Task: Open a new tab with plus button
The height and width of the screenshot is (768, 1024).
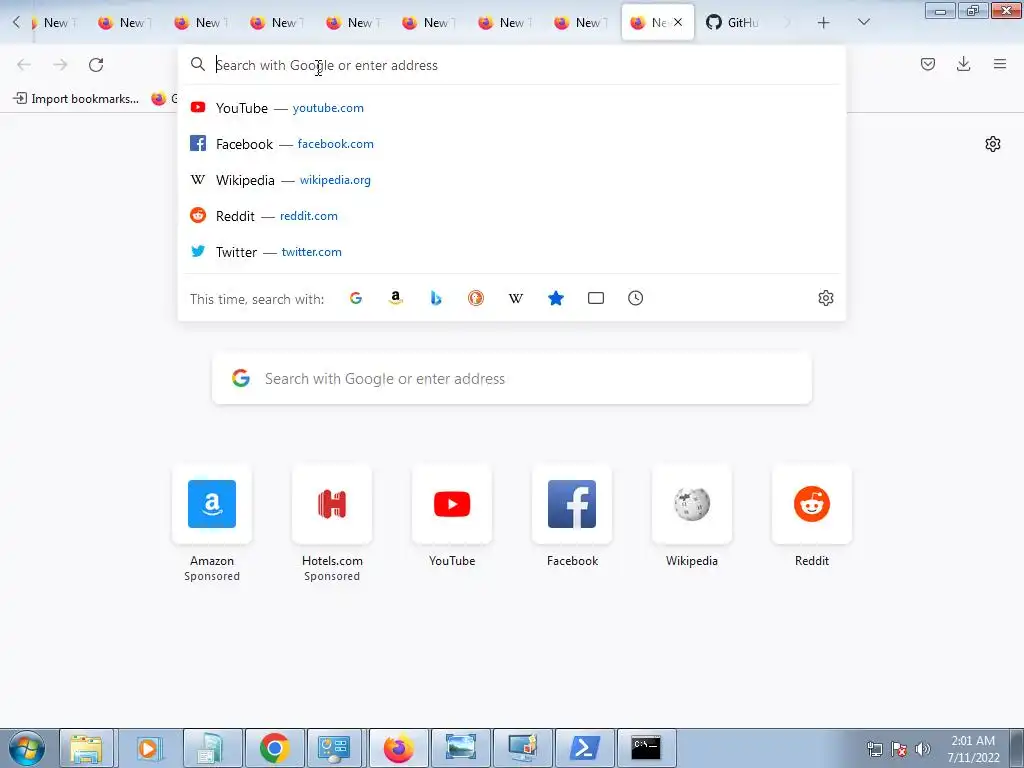Action: point(823,23)
